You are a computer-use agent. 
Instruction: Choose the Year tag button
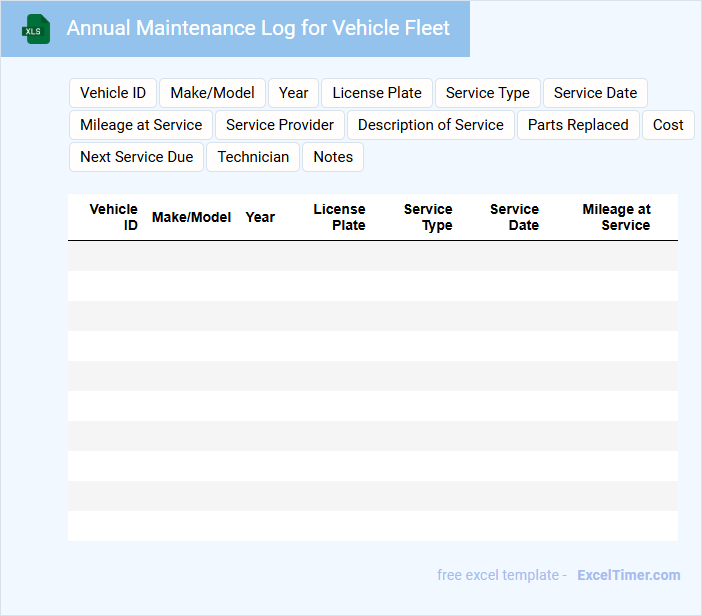click(x=293, y=93)
